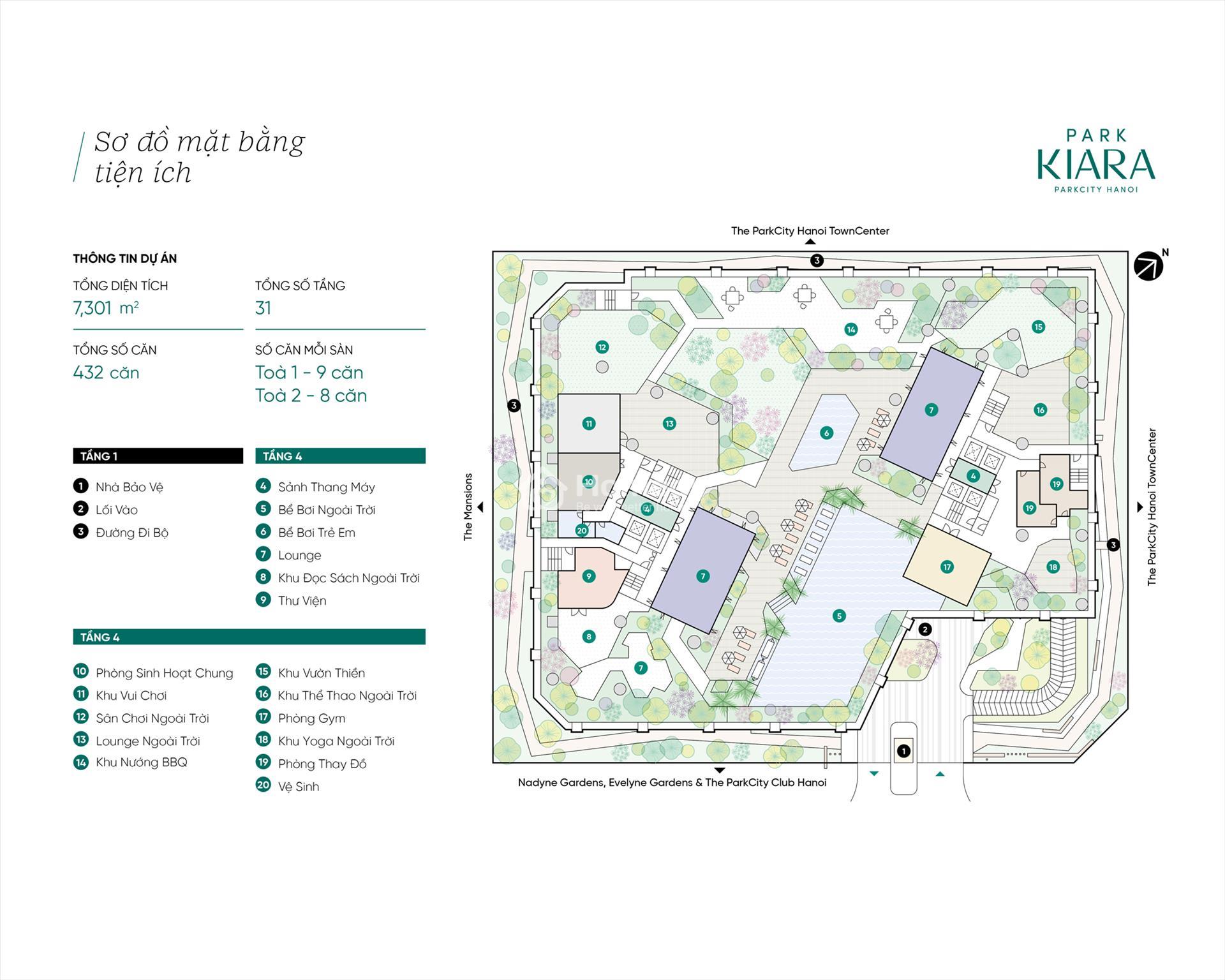Click the Khu Vui Chơi legend text
This screenshot has width=1225, height=980.
131,695
